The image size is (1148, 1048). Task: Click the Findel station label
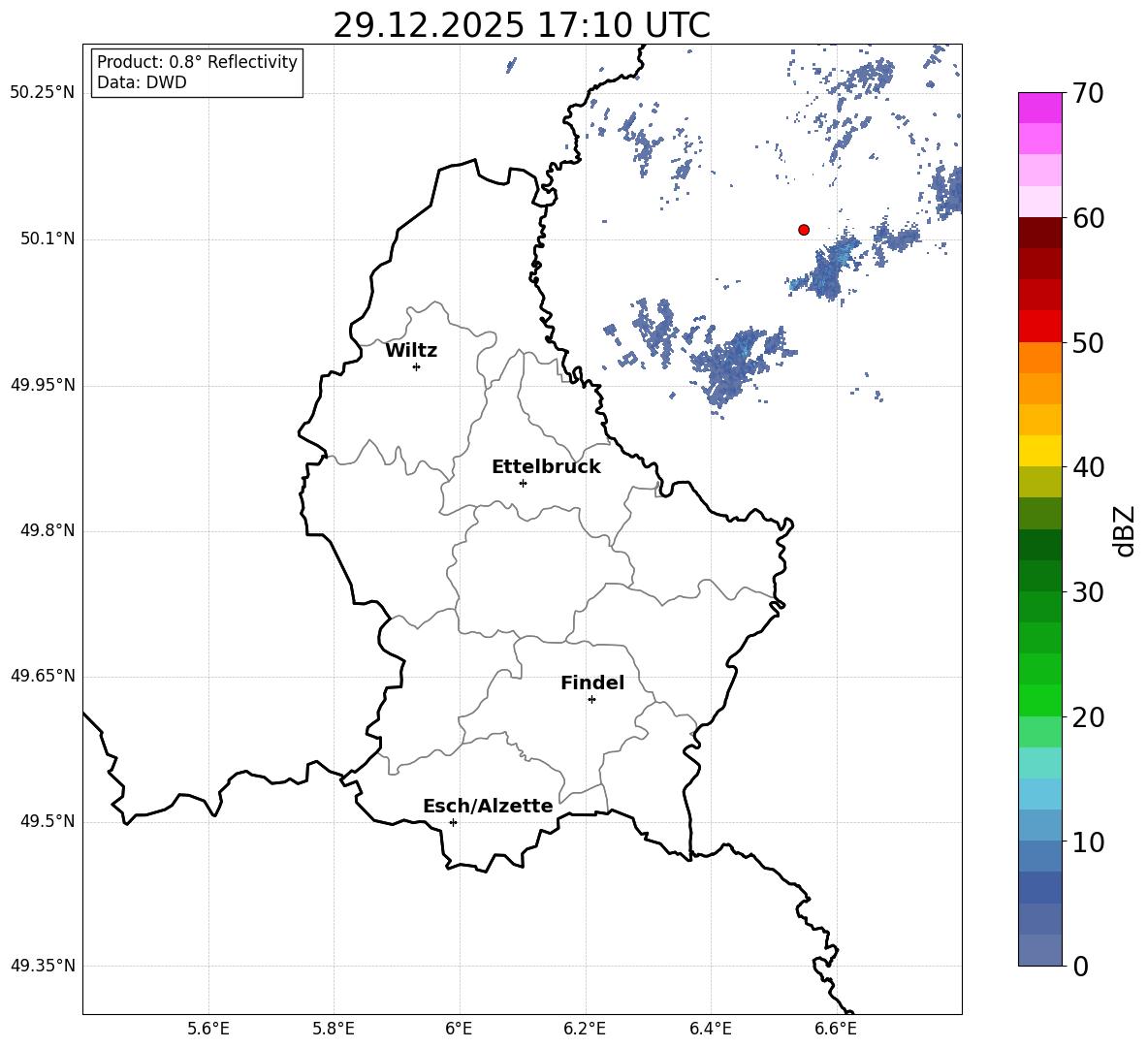pyautogui.click(x=592, y=683)
